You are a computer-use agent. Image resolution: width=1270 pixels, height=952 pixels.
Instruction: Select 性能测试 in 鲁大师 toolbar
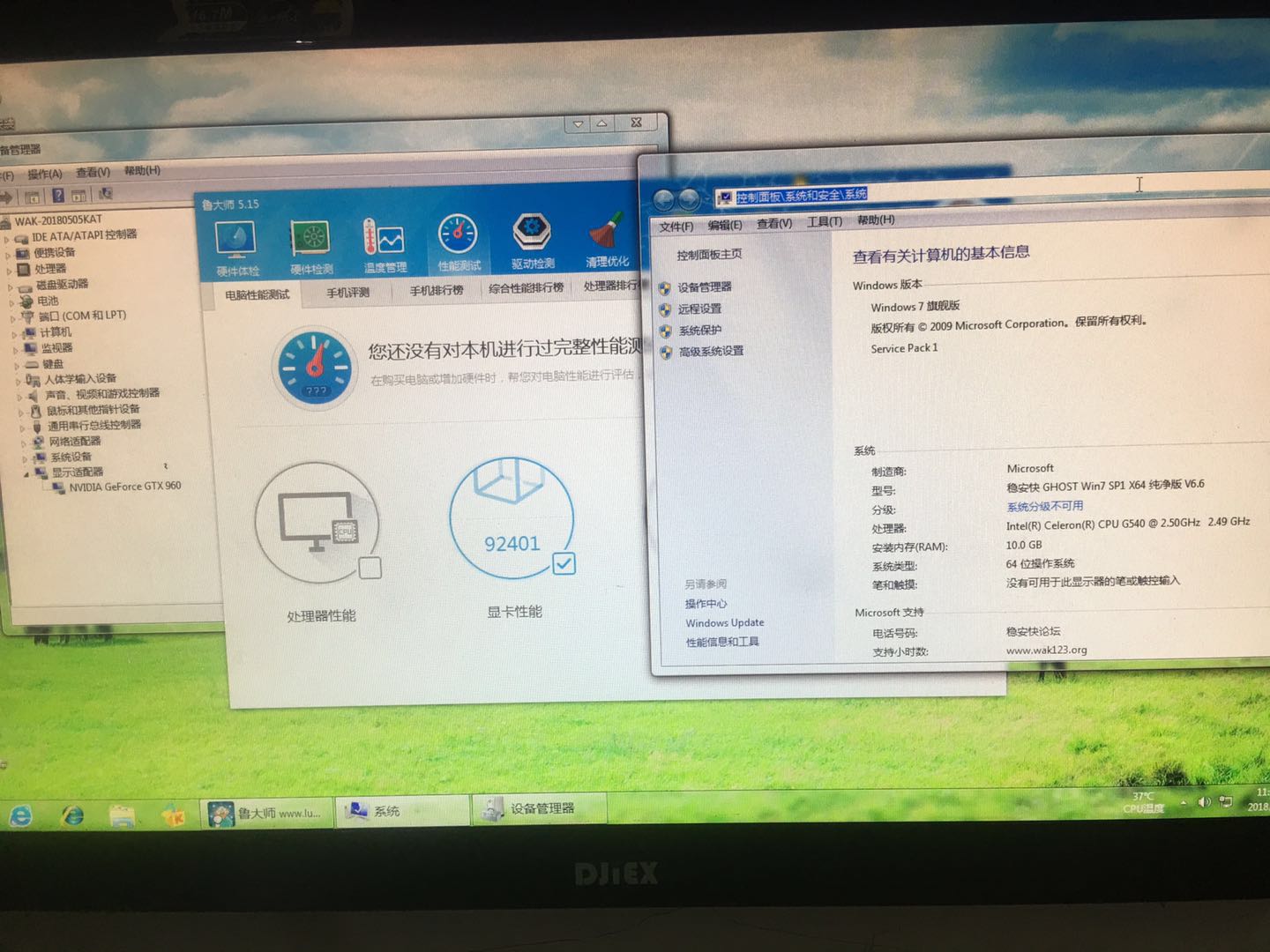[459, 242]
